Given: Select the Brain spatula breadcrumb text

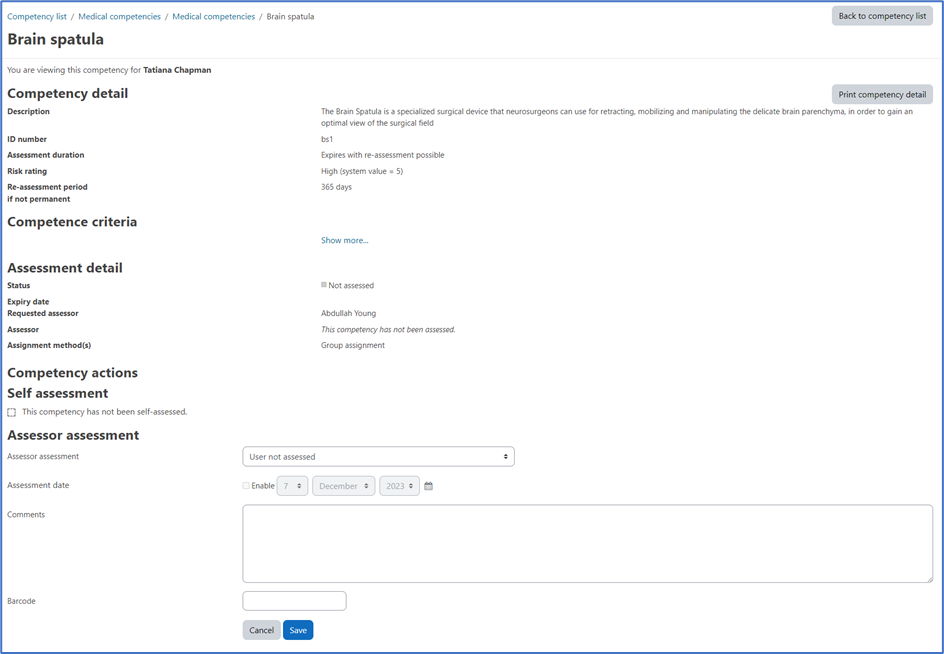Looking at the screenshot, I should click(x=290, y=16).
